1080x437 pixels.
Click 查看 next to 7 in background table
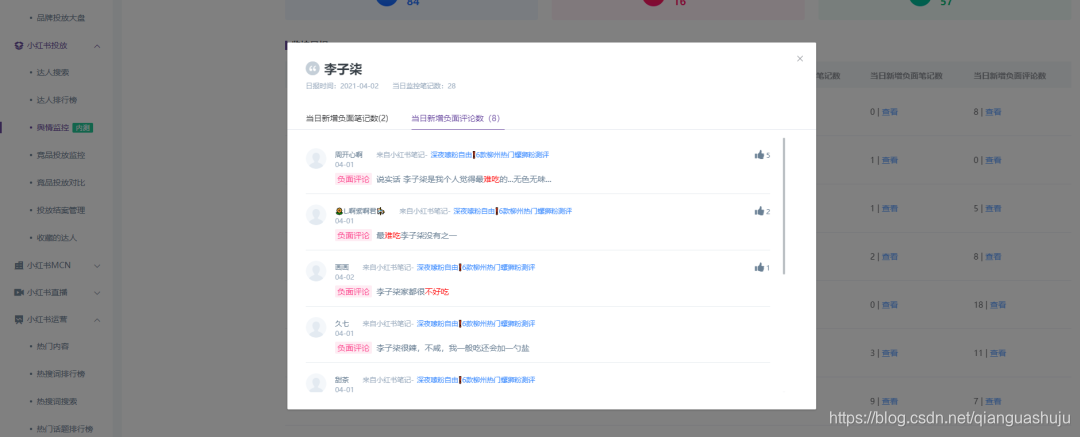pos(993,401)
